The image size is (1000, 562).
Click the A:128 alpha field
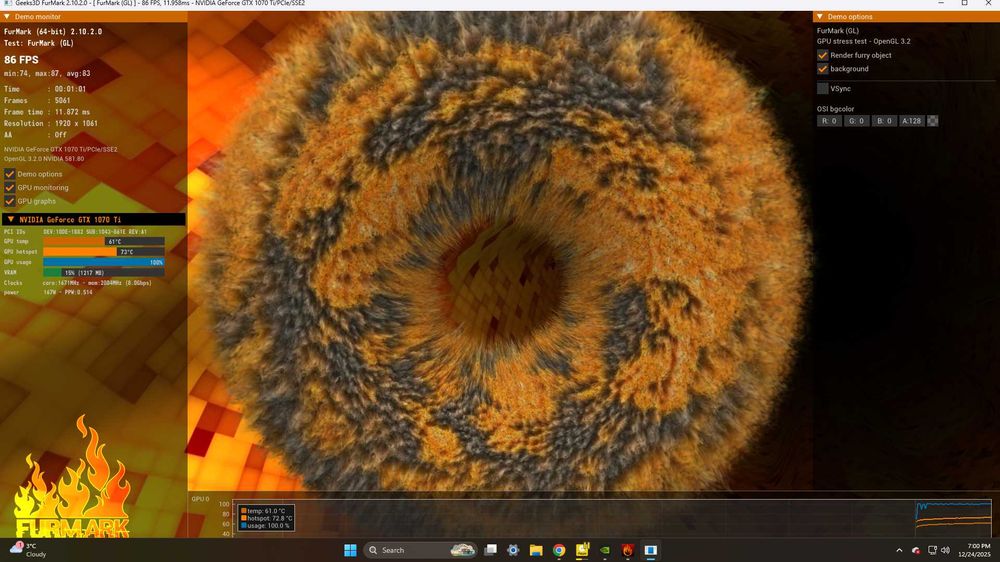coord(911,121)
